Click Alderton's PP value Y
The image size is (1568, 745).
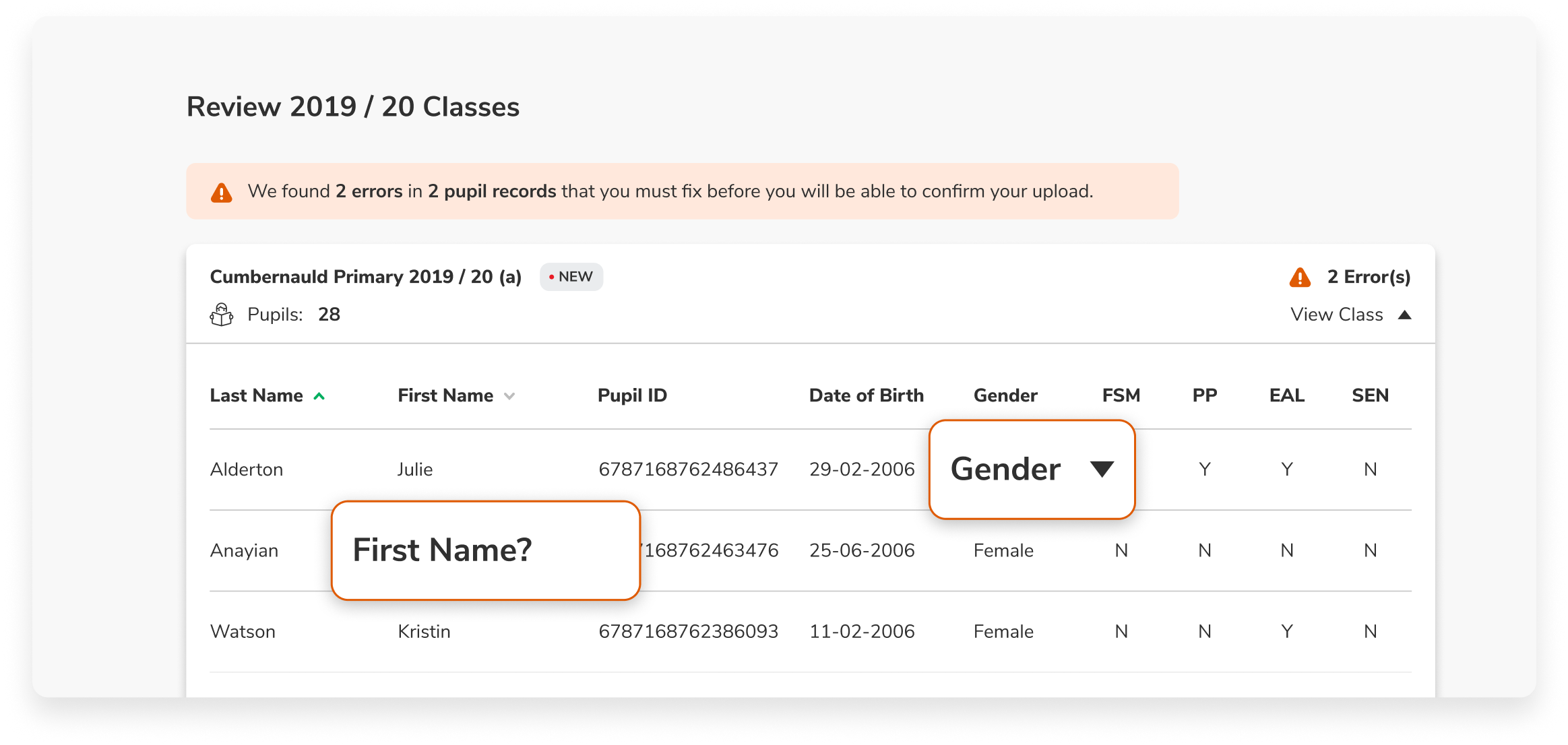[x=1204, y=469]
